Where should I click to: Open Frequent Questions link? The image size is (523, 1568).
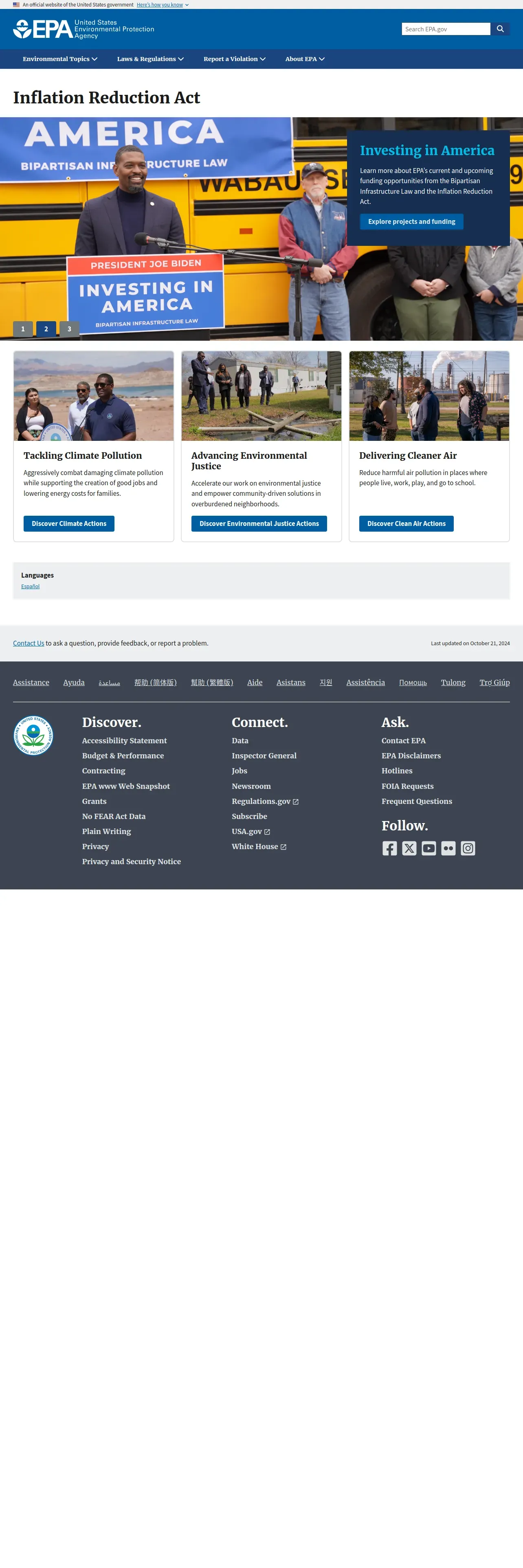pos(417,802)
